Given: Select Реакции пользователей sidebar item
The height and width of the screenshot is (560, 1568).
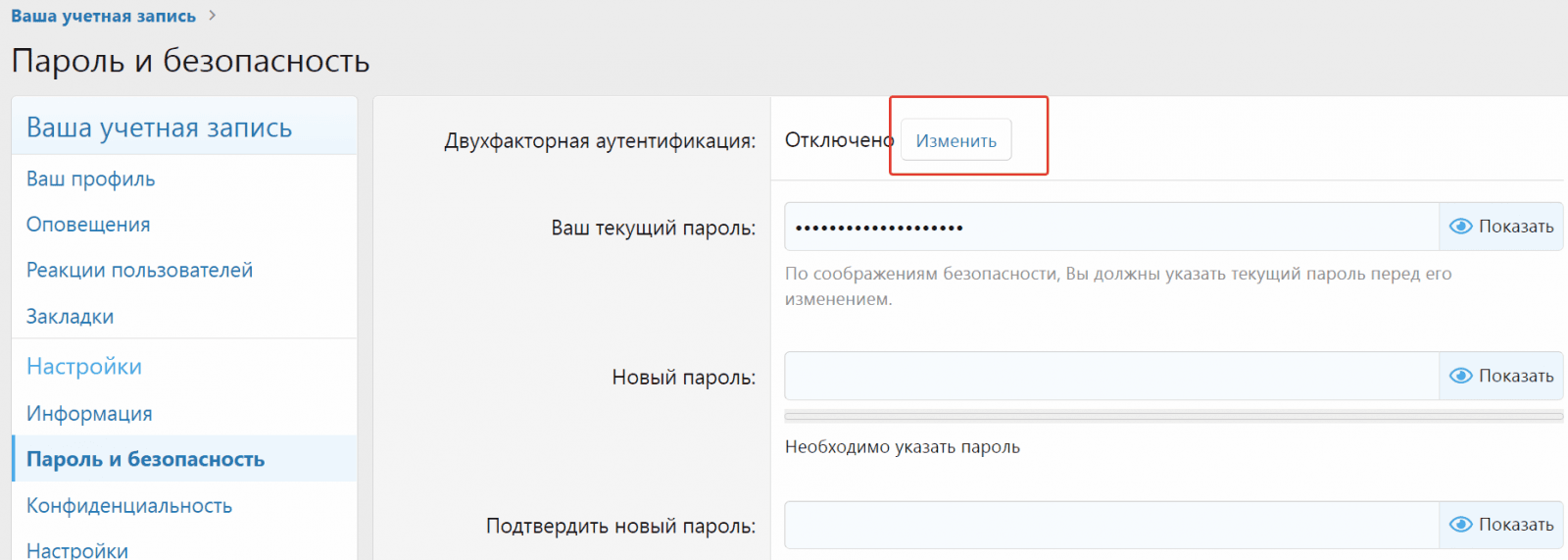Looking at the screenshot, I should [x=139, y=270].
